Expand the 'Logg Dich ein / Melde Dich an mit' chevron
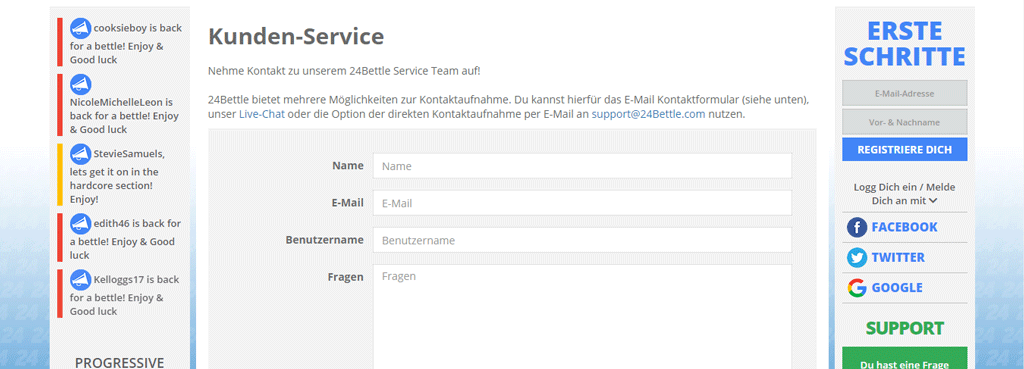Screen dimensions: 1024x369 click(933, 201)
